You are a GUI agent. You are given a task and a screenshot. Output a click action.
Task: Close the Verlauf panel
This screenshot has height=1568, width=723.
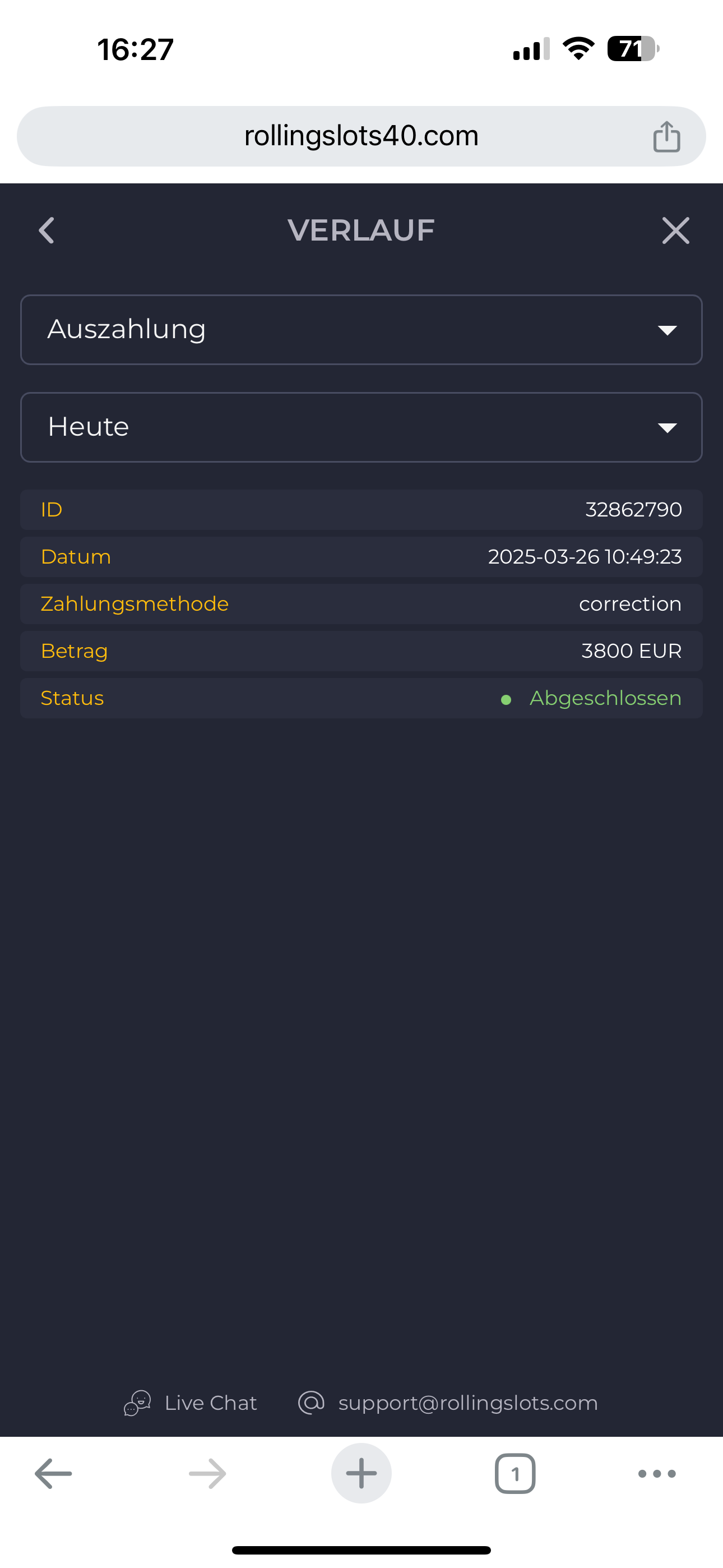point(675,230)
